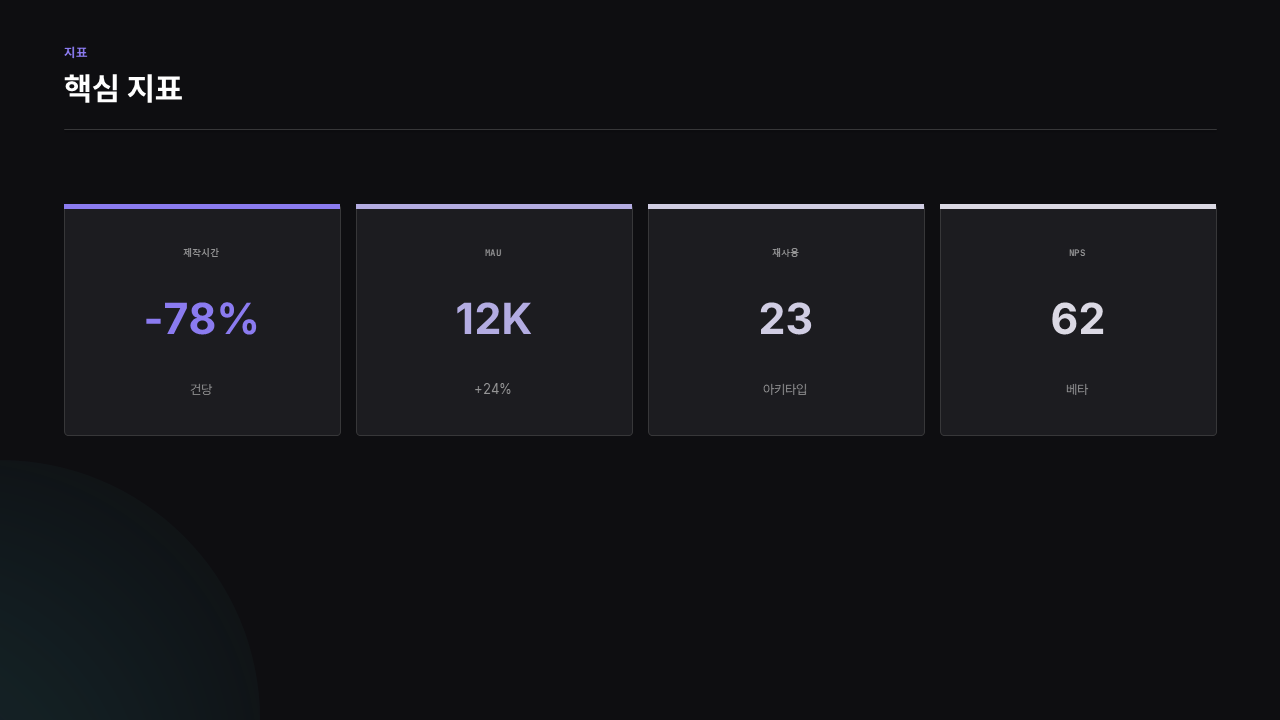The image size is (1280, 720).
Task: Click the 아키타입 caption text
Action: (785, 389)
